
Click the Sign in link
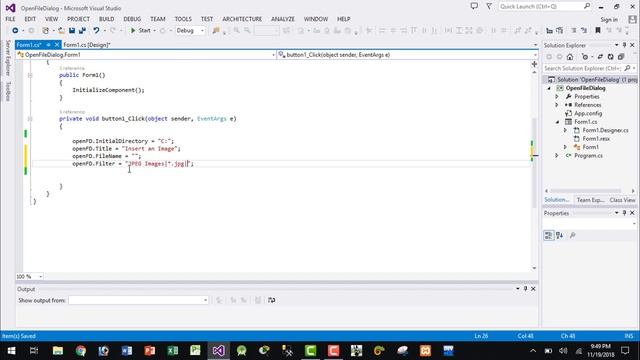click(x=609, y=20)
